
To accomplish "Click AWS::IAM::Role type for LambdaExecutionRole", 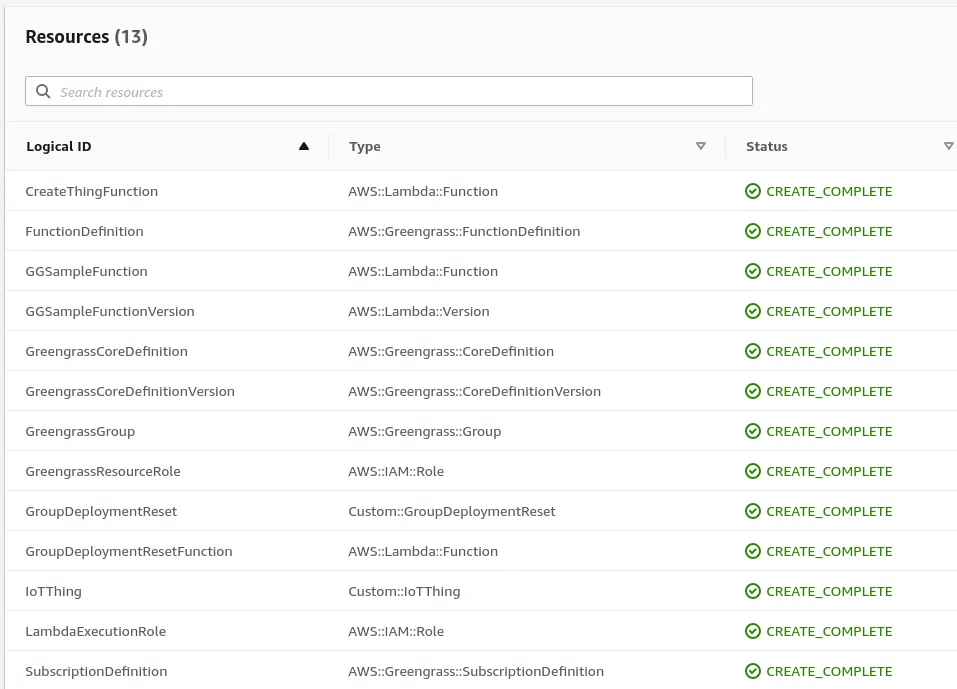I will click(x=396, y=631).
